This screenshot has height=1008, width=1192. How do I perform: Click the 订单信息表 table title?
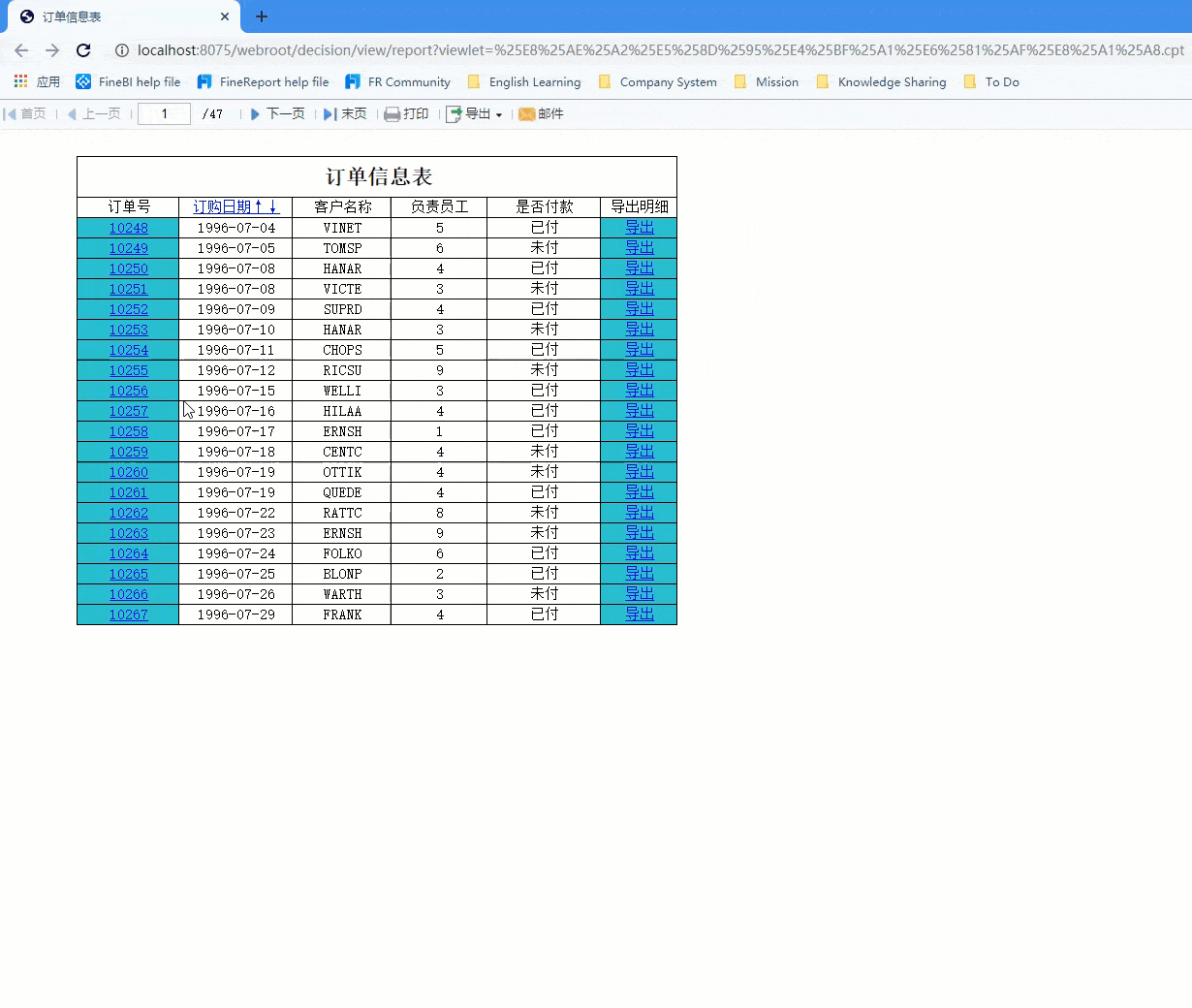(x=379, y=177)
